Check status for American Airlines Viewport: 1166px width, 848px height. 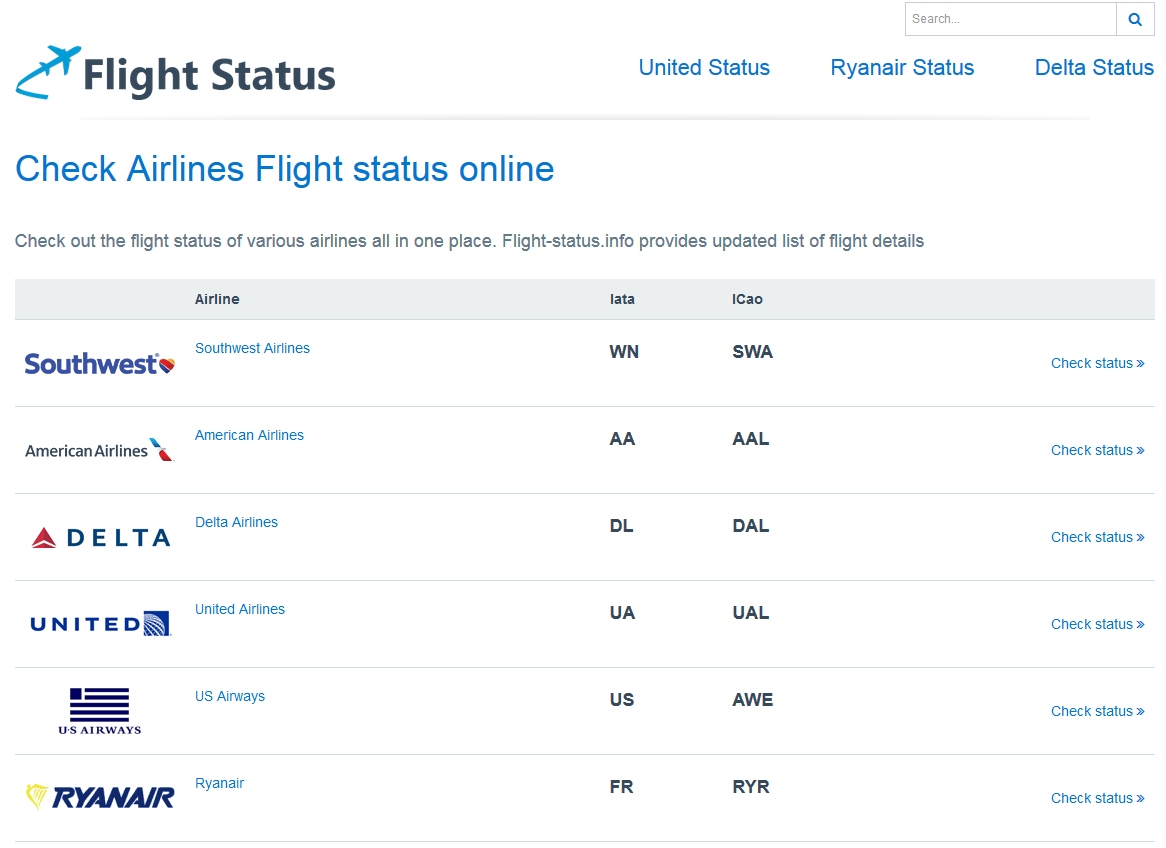[1098, 450]
